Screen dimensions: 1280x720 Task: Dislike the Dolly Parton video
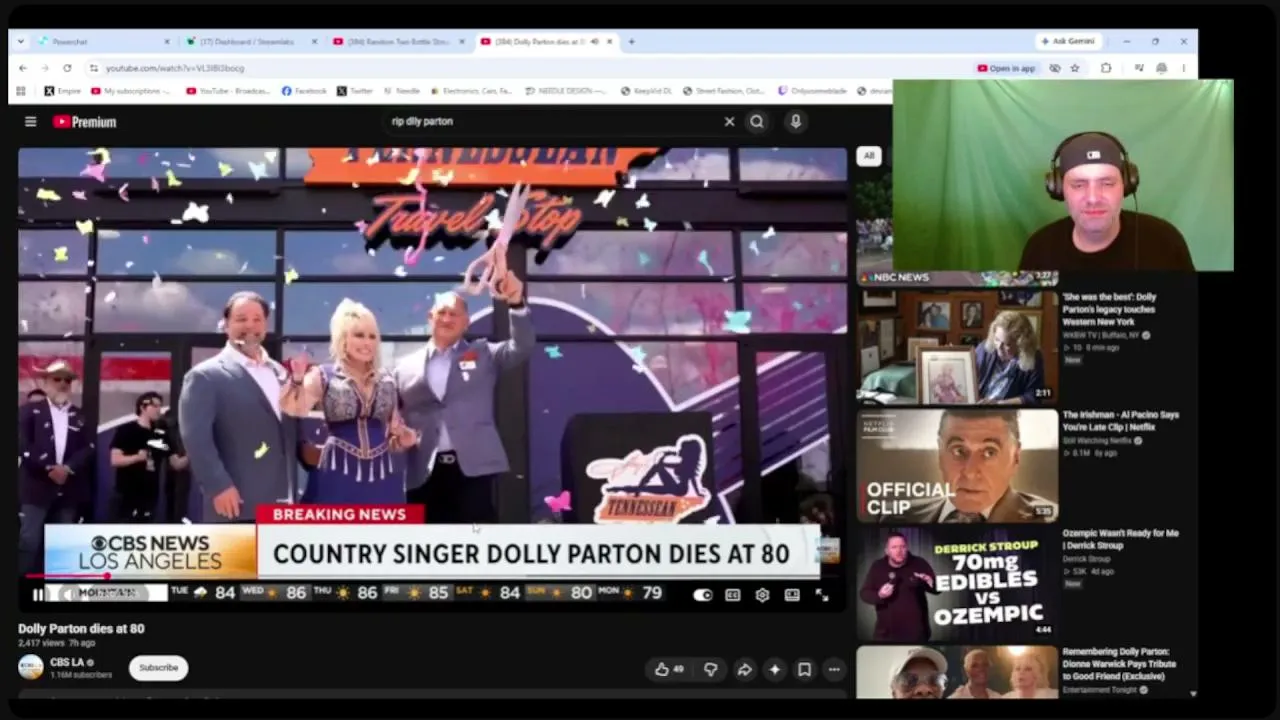click(711, 670)
